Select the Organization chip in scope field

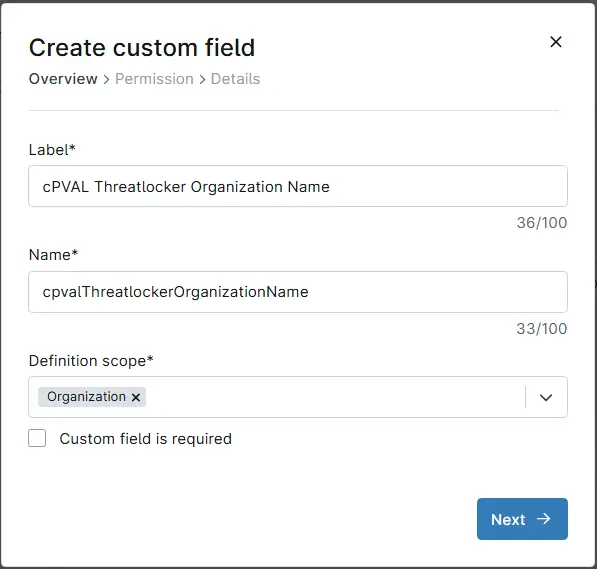point(86,397)
